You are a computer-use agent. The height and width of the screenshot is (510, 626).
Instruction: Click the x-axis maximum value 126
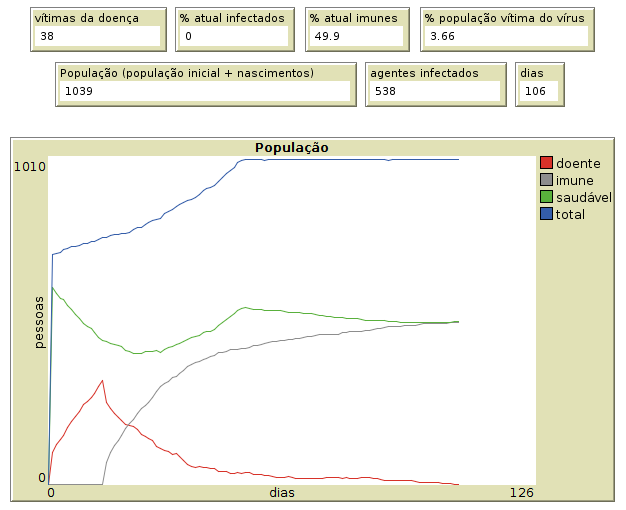click(522, 492)
